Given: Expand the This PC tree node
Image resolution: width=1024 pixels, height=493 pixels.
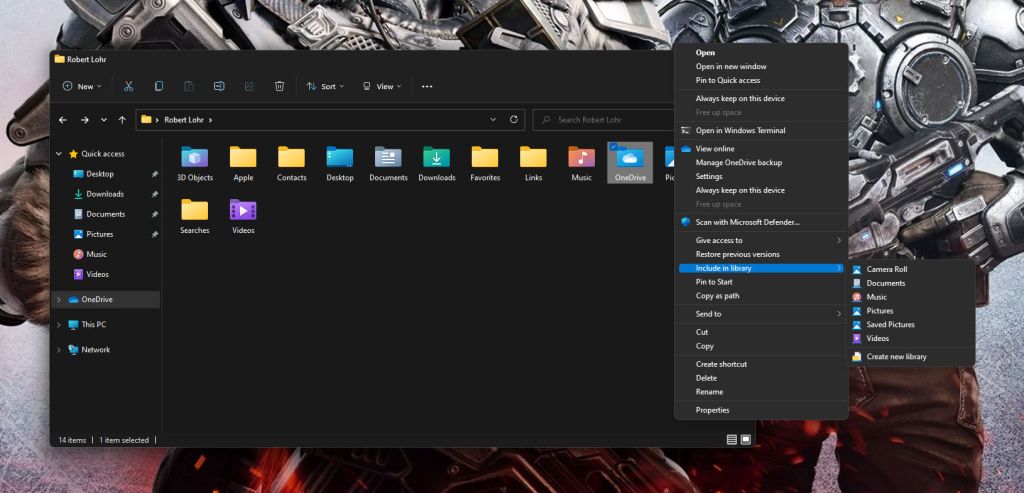Looking at the screenshot, I should coord(59,325).
